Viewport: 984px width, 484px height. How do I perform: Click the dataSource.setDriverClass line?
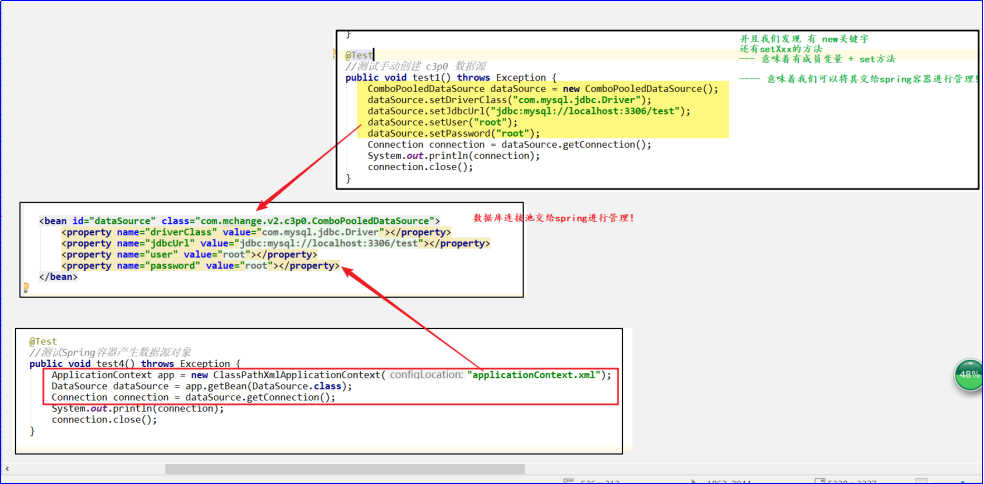tap(510, 100)
